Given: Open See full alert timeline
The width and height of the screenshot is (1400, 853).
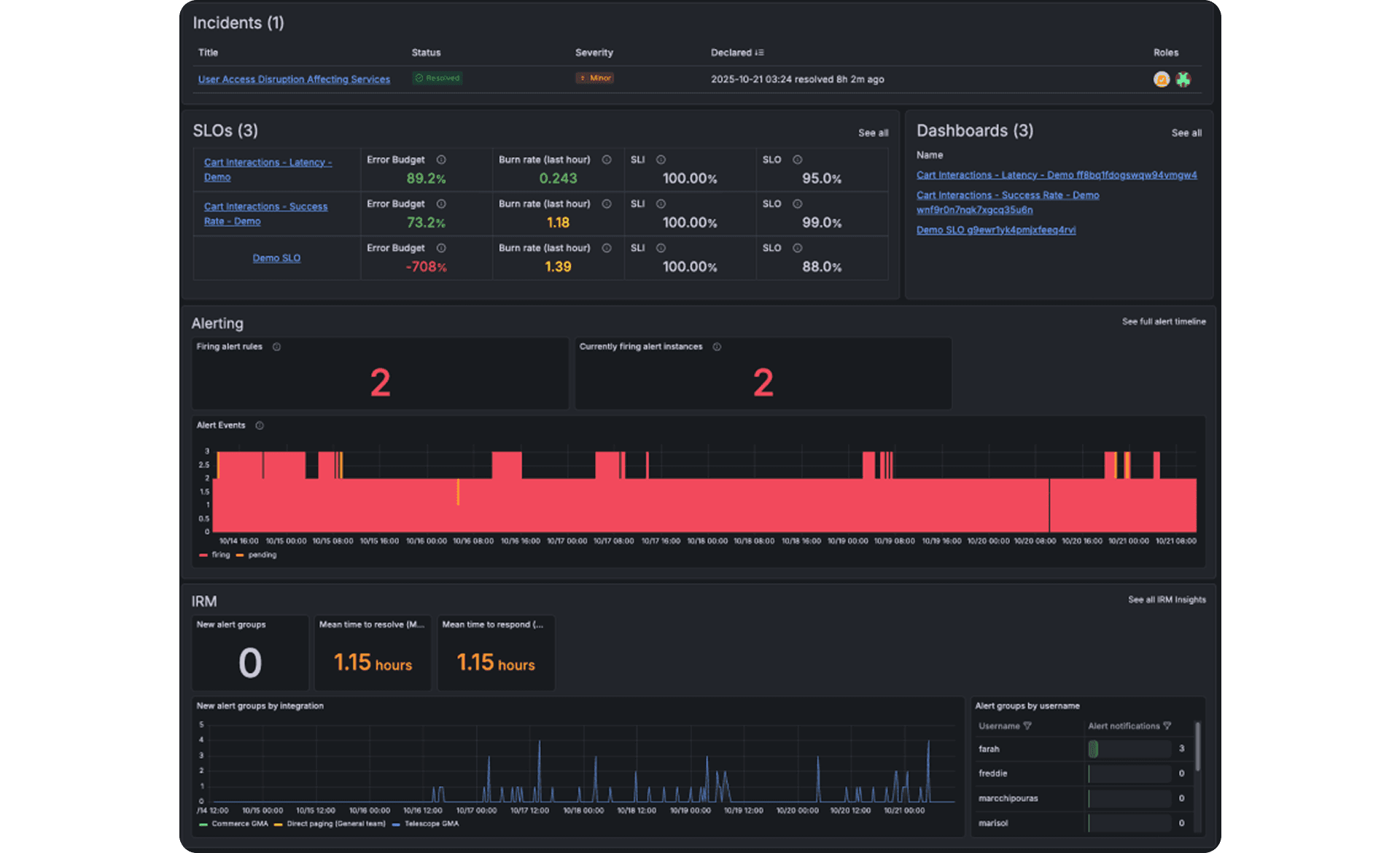Looking at the screenshot, I should tap(1163, 322).
